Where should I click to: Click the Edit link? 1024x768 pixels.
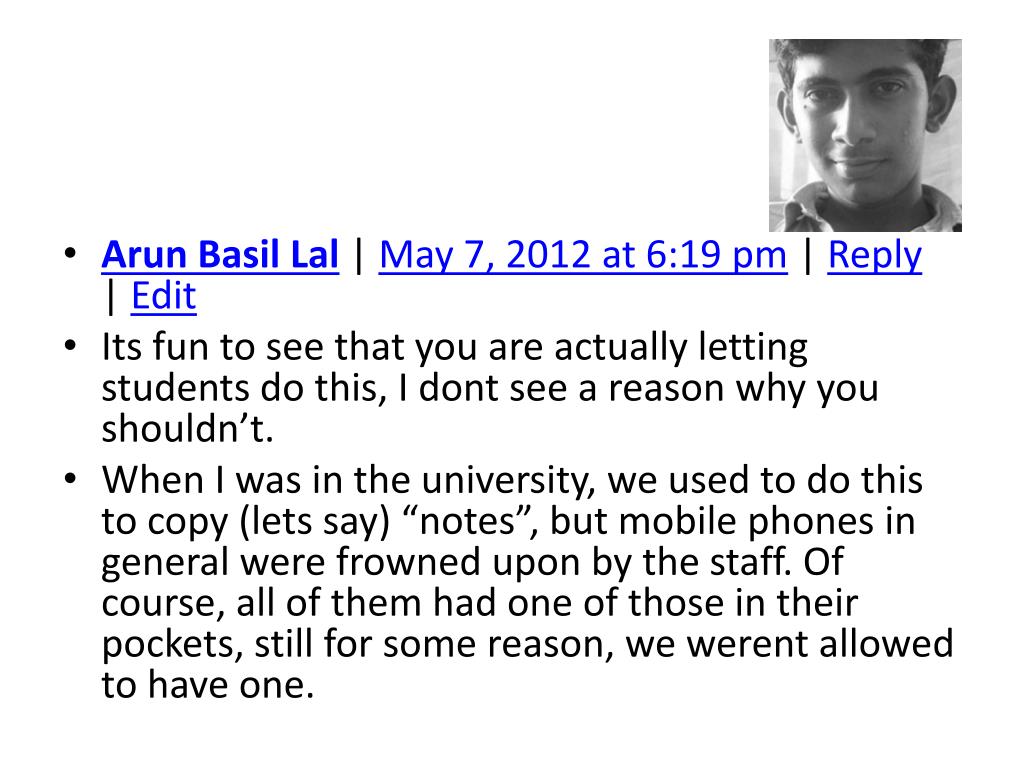pyautogui.click(x=163, y=296)
